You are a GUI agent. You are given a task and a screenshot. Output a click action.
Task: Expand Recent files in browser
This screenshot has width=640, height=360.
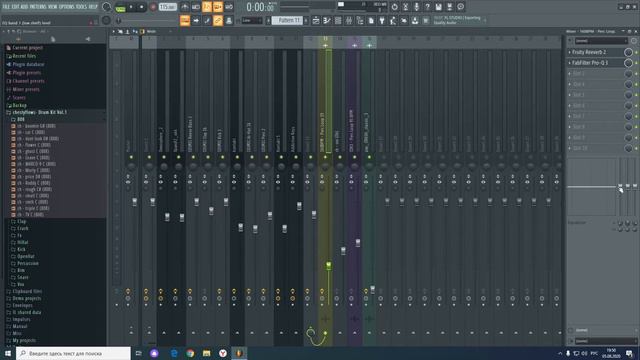pos(24,56)
